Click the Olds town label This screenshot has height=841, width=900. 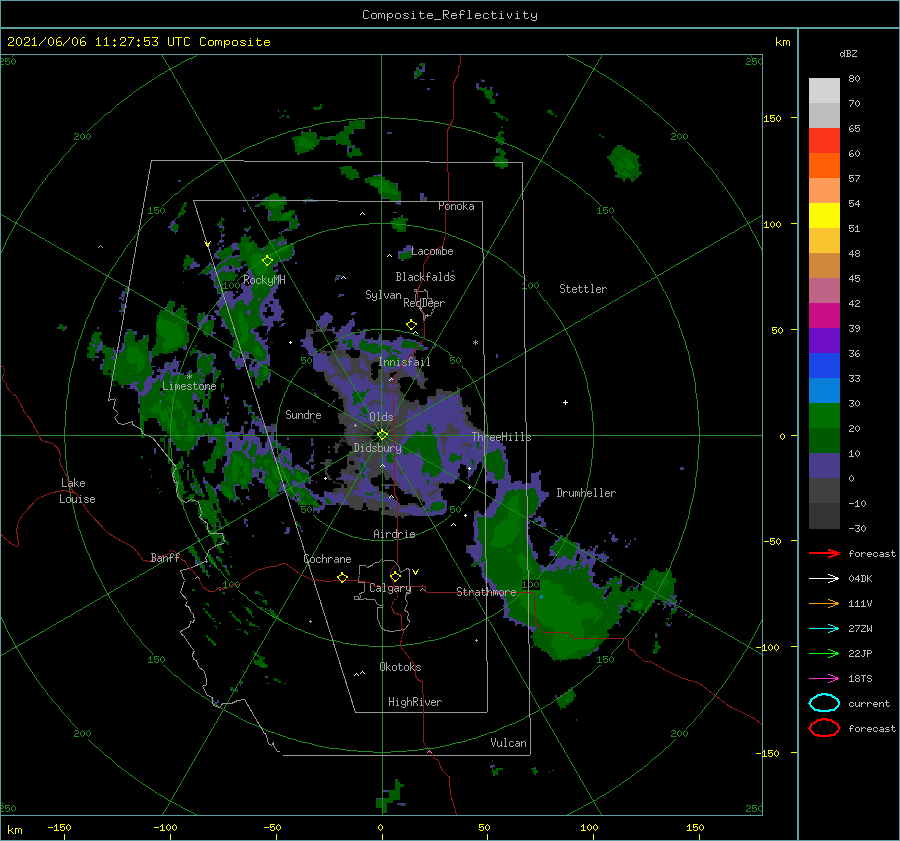click(x=381, y=417)
